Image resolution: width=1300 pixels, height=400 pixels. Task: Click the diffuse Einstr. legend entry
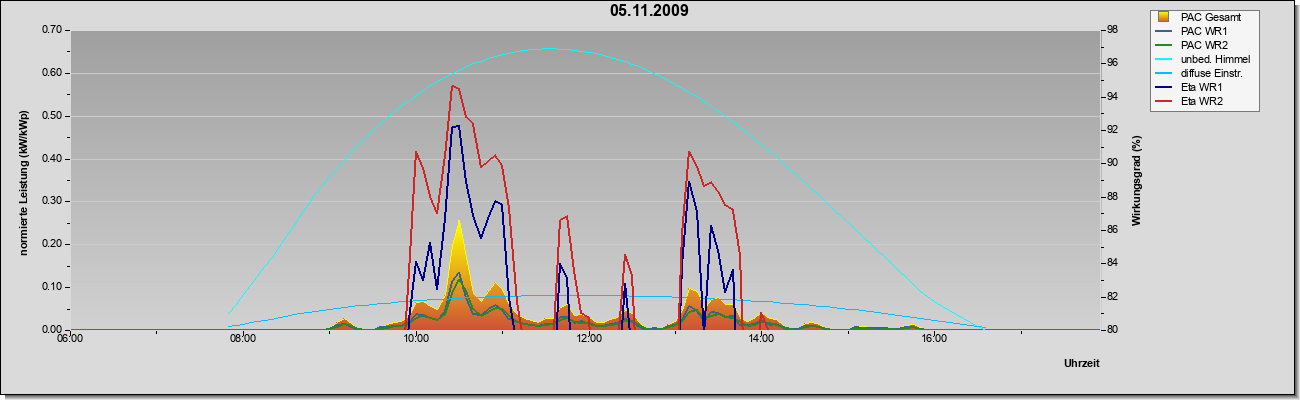1202,73
